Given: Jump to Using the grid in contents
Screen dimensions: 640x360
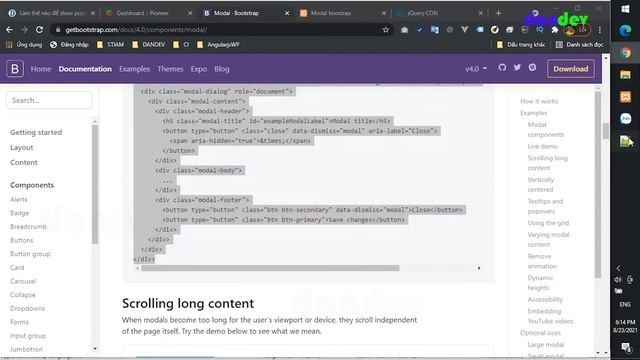Looking at the screenshot, I should 548,223.
